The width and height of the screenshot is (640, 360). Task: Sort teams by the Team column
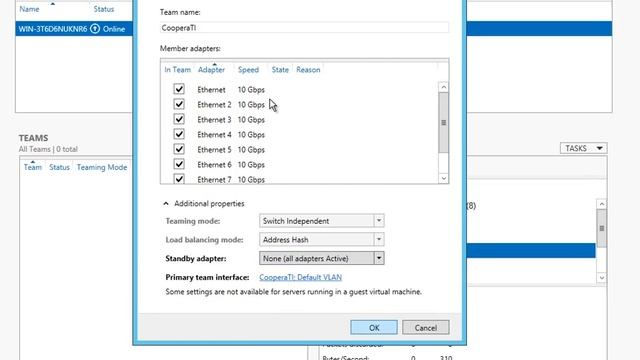pos(33,167)
